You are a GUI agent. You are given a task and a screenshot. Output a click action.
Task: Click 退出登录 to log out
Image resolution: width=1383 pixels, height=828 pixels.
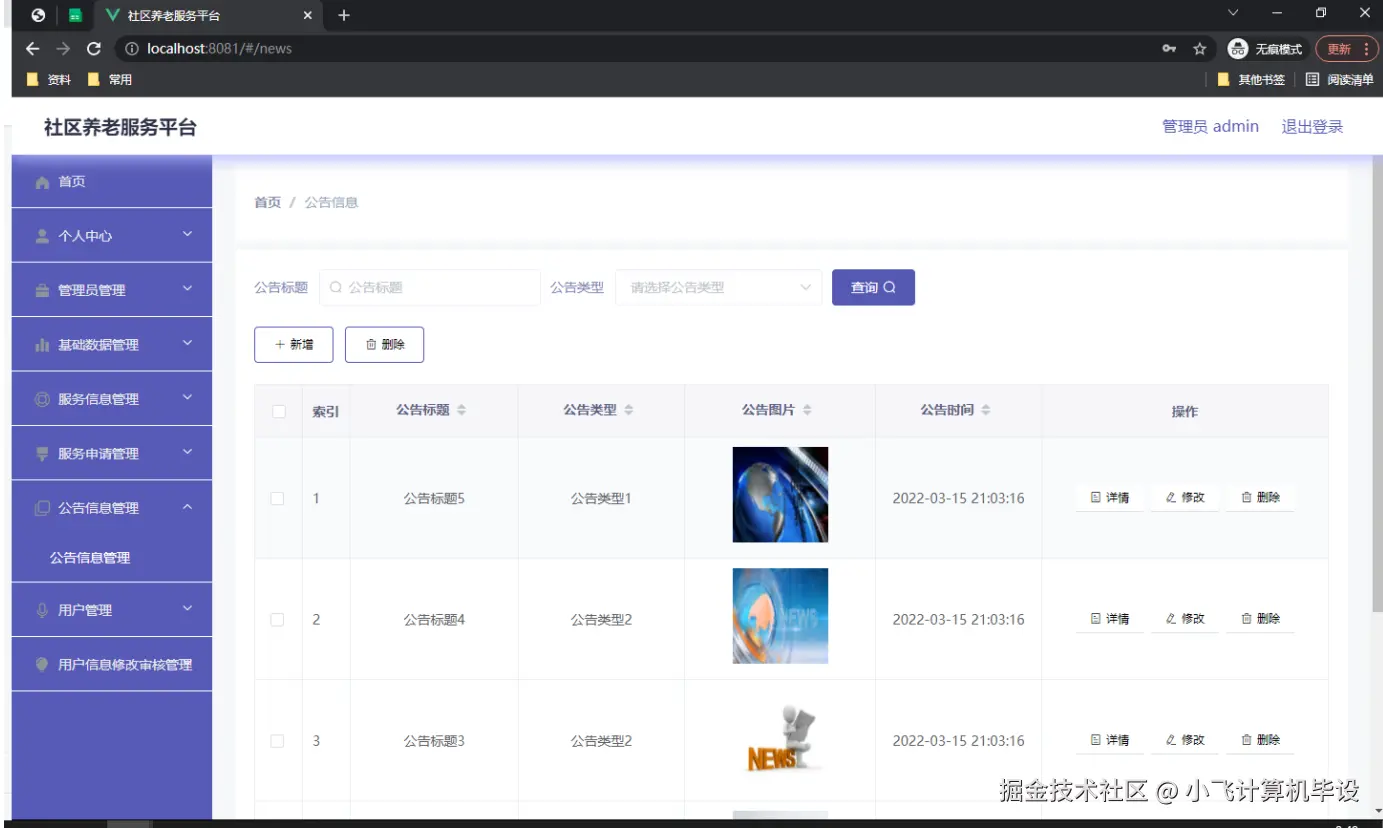coord(1311,126)
